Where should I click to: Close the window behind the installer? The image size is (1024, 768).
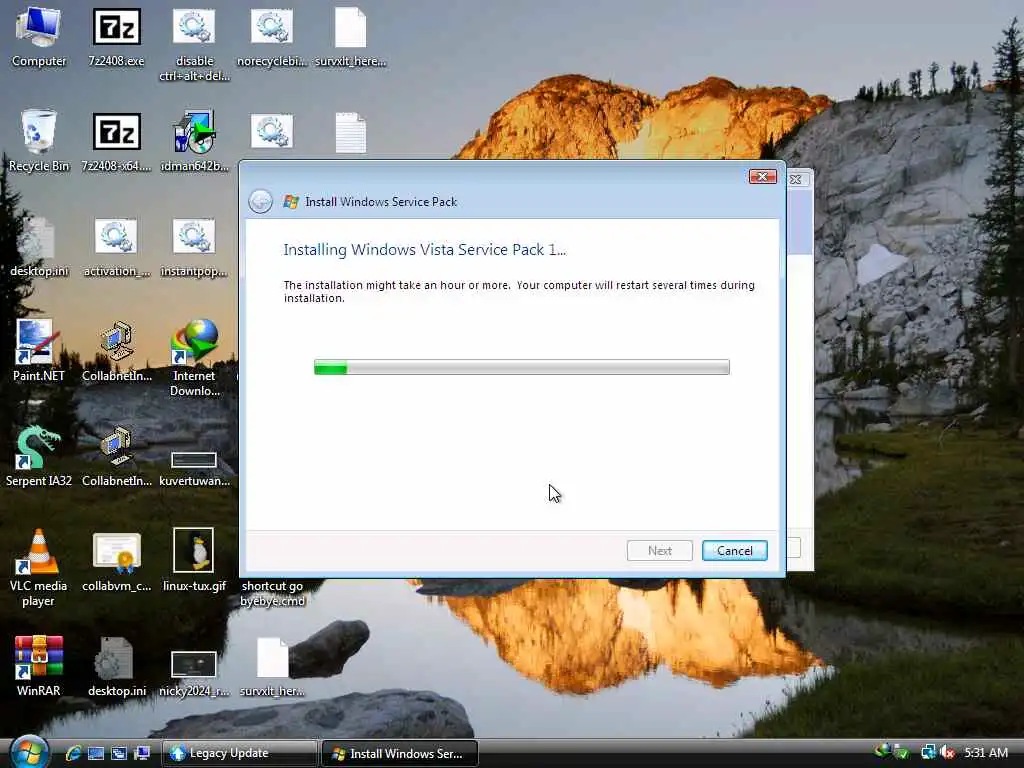797,179
